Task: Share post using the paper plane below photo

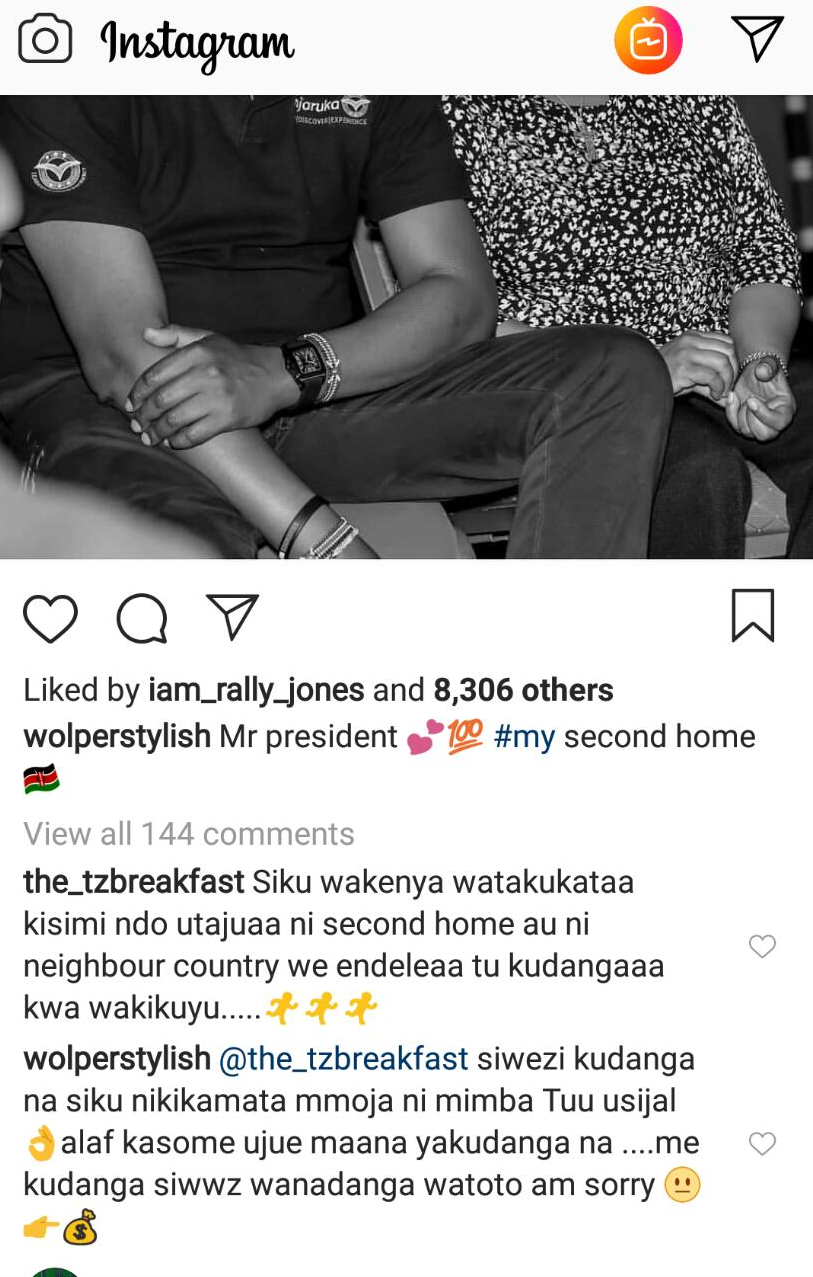Action: 232,617
